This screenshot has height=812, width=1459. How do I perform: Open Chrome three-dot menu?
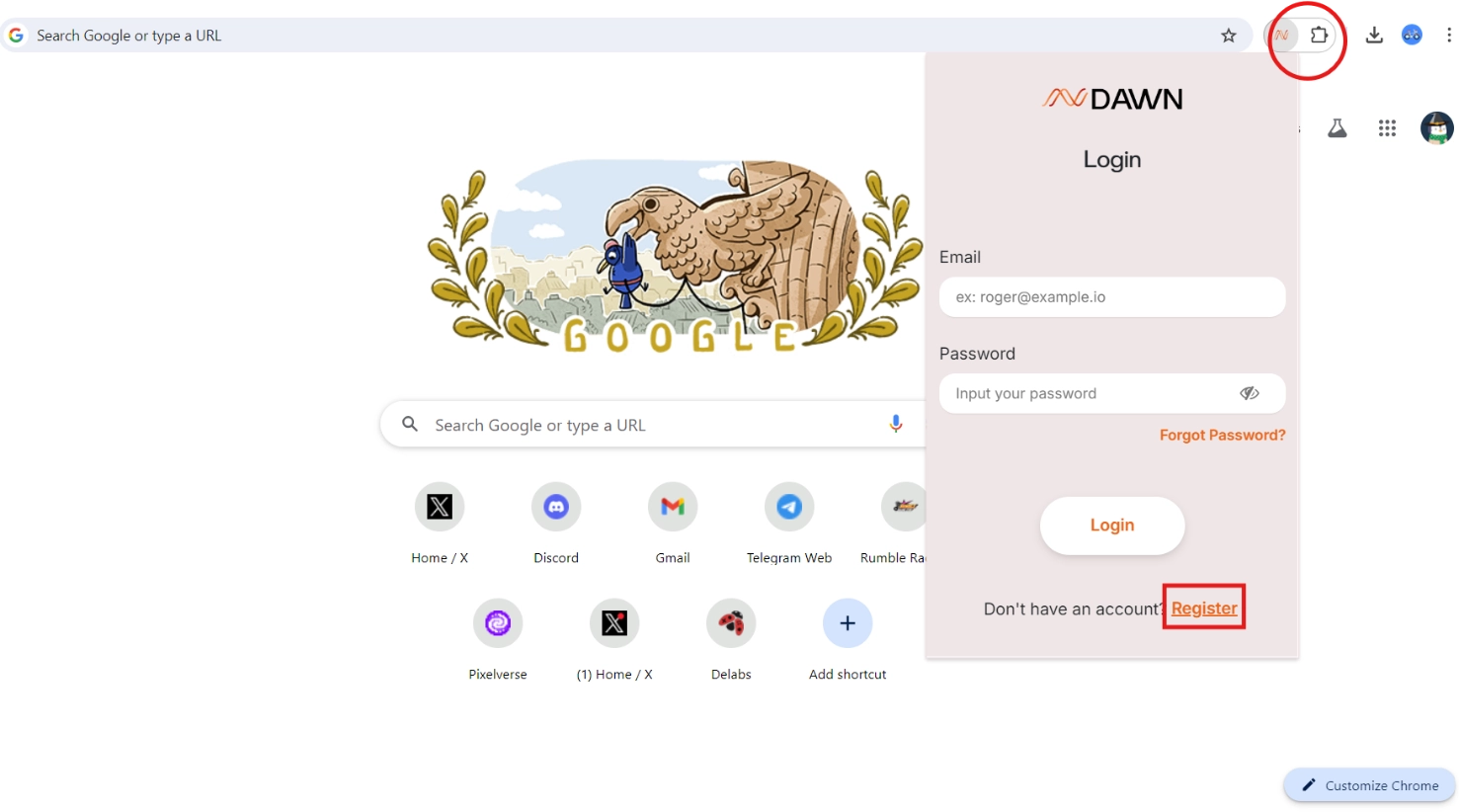coord(1448,36)
